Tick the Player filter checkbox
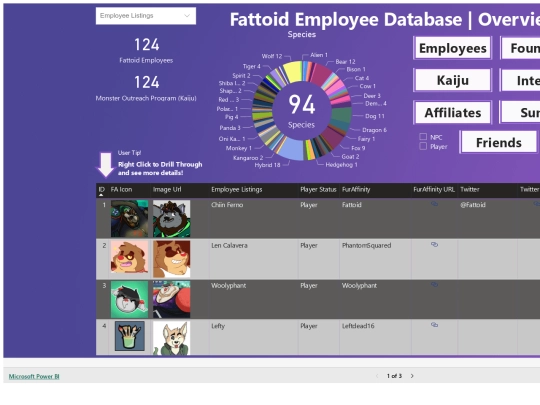 [x=423, y=146]
